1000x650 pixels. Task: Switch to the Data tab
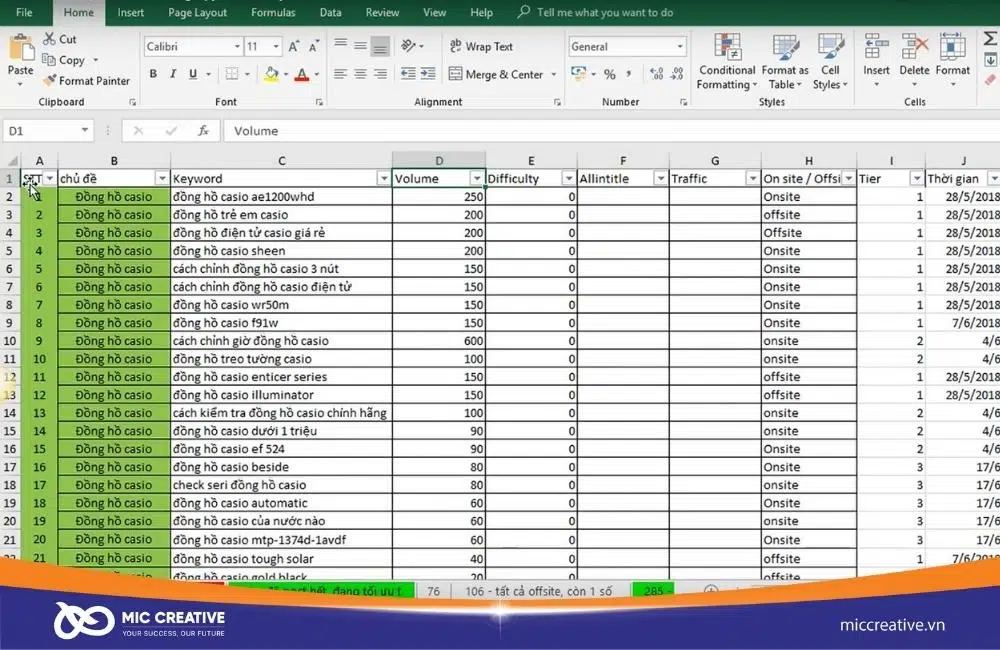[x=330, y=12]
